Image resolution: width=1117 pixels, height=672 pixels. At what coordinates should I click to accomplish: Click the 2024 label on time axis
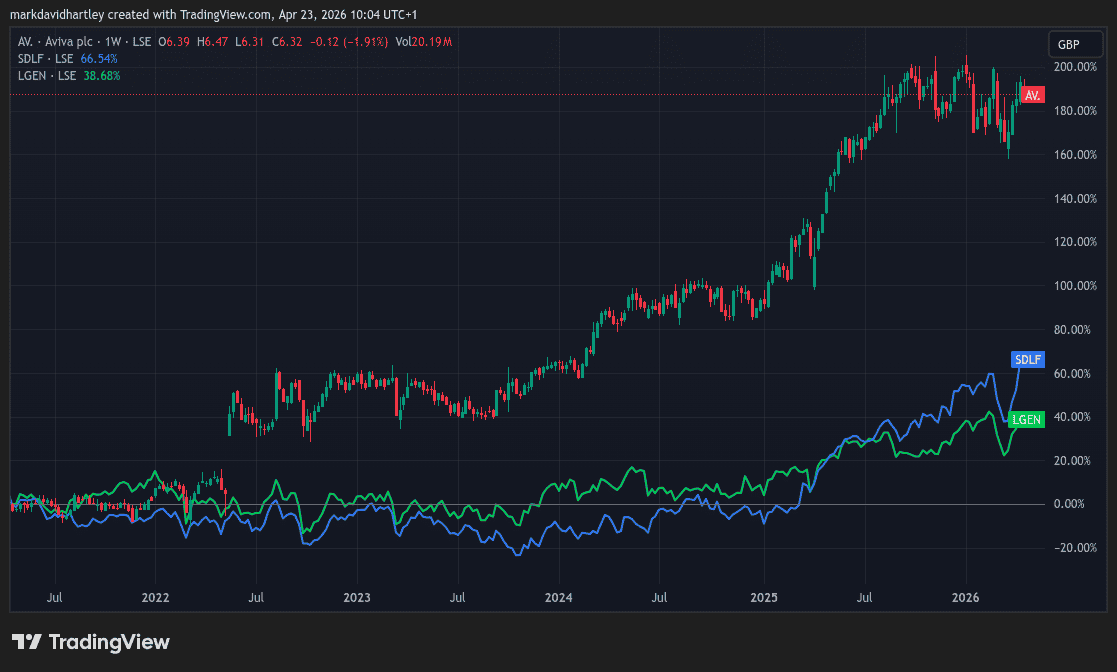(x=558, y=597)
